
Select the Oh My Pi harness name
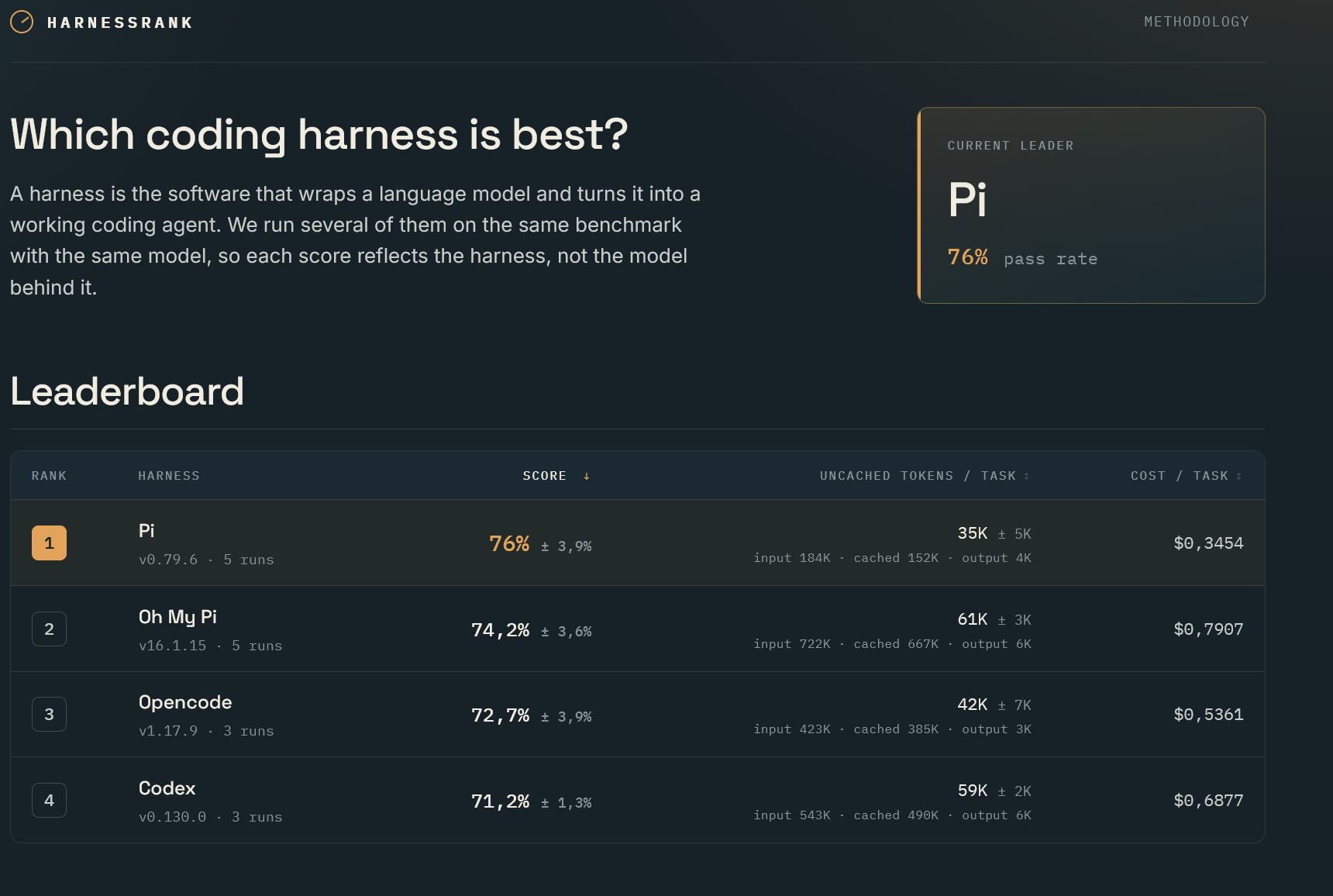177,617
